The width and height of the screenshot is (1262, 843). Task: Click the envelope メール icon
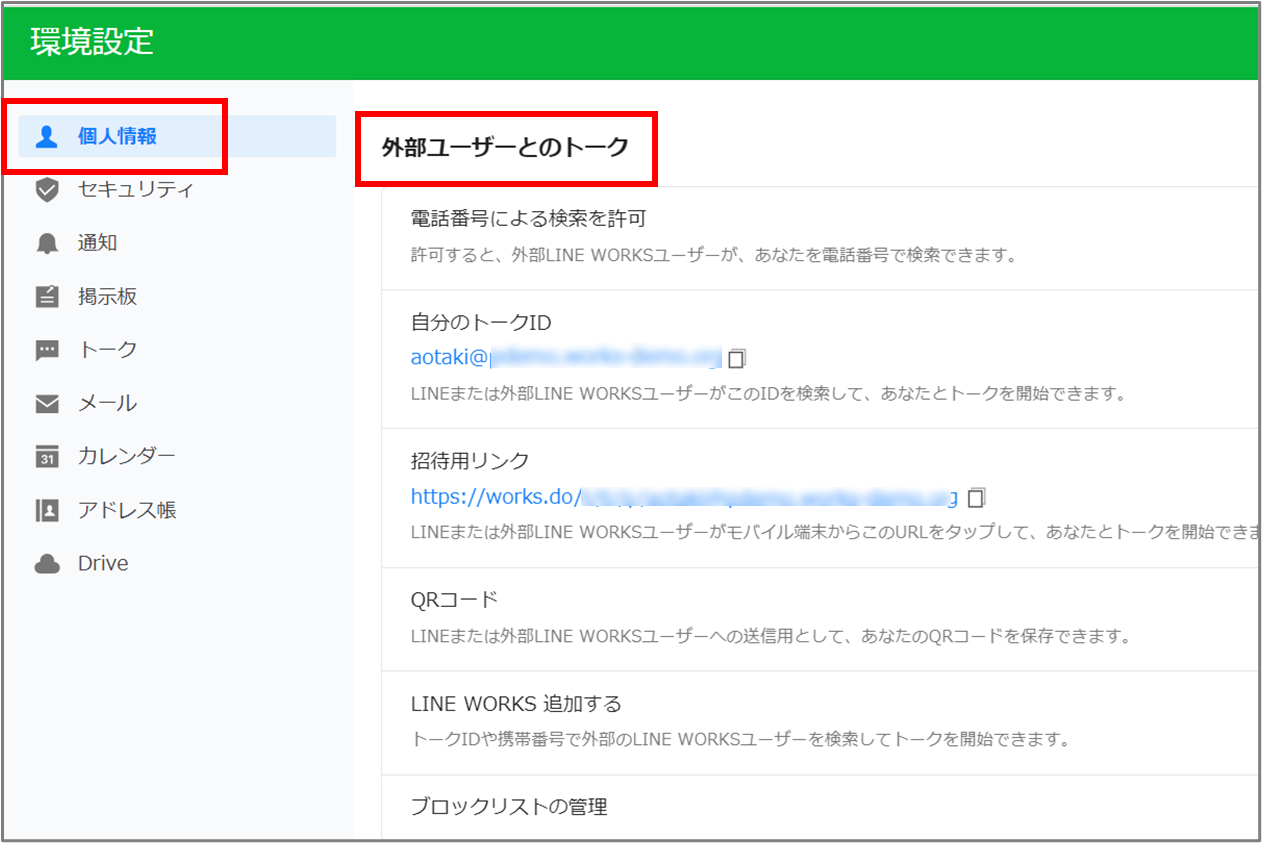tap(47, 404)
